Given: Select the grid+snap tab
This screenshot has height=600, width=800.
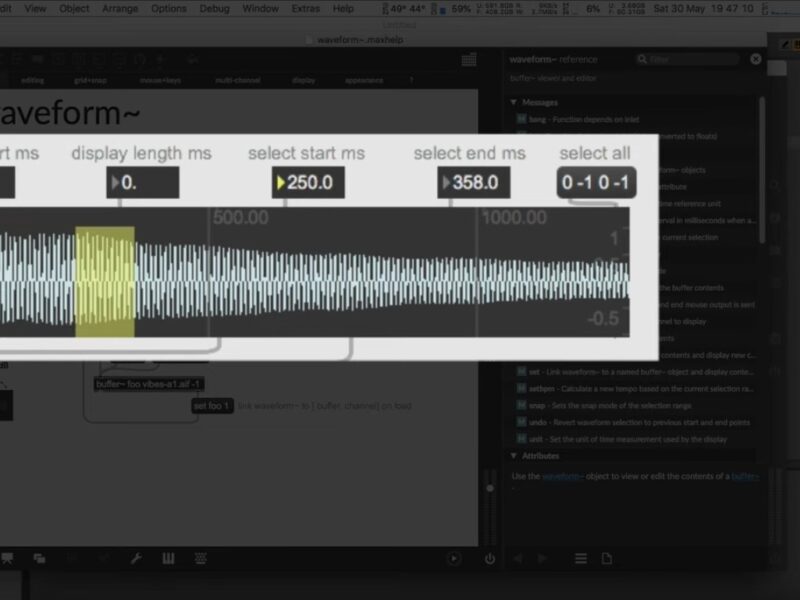Looking at the screenshot, I should tap(92, 80).
